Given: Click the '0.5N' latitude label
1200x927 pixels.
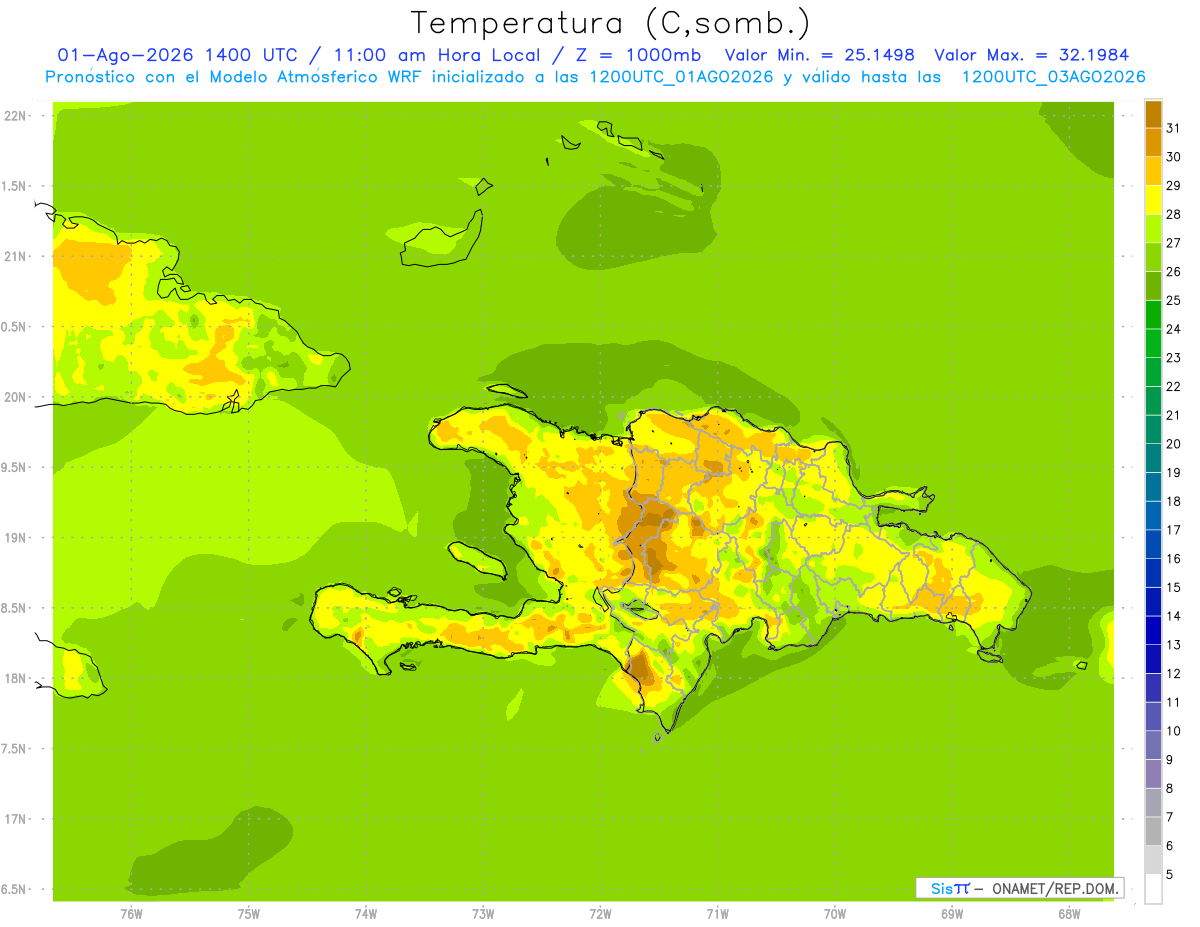Looking at the screenshot, I should coord(15,327).
